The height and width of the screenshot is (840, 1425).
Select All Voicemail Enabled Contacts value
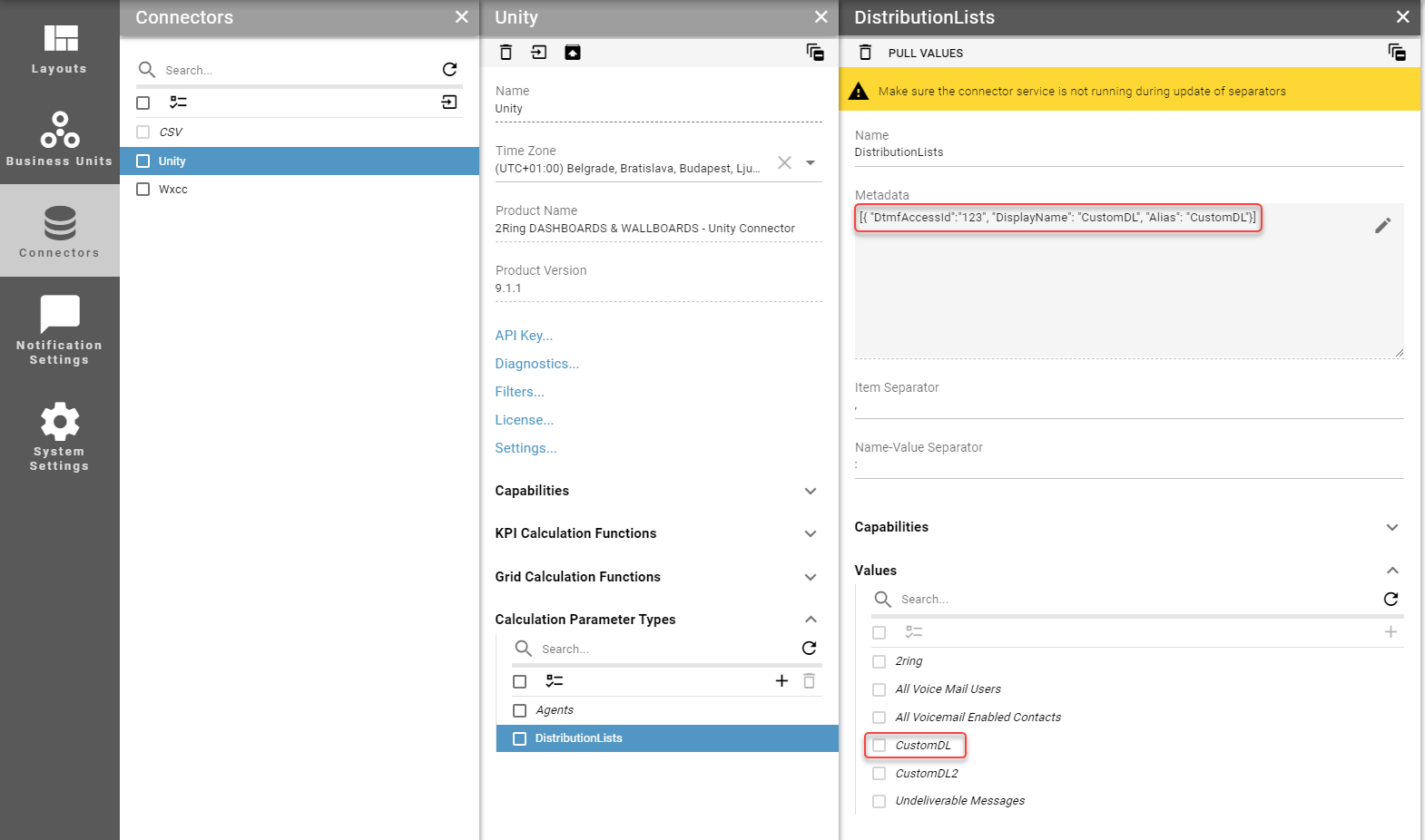[x=978, y=718]
